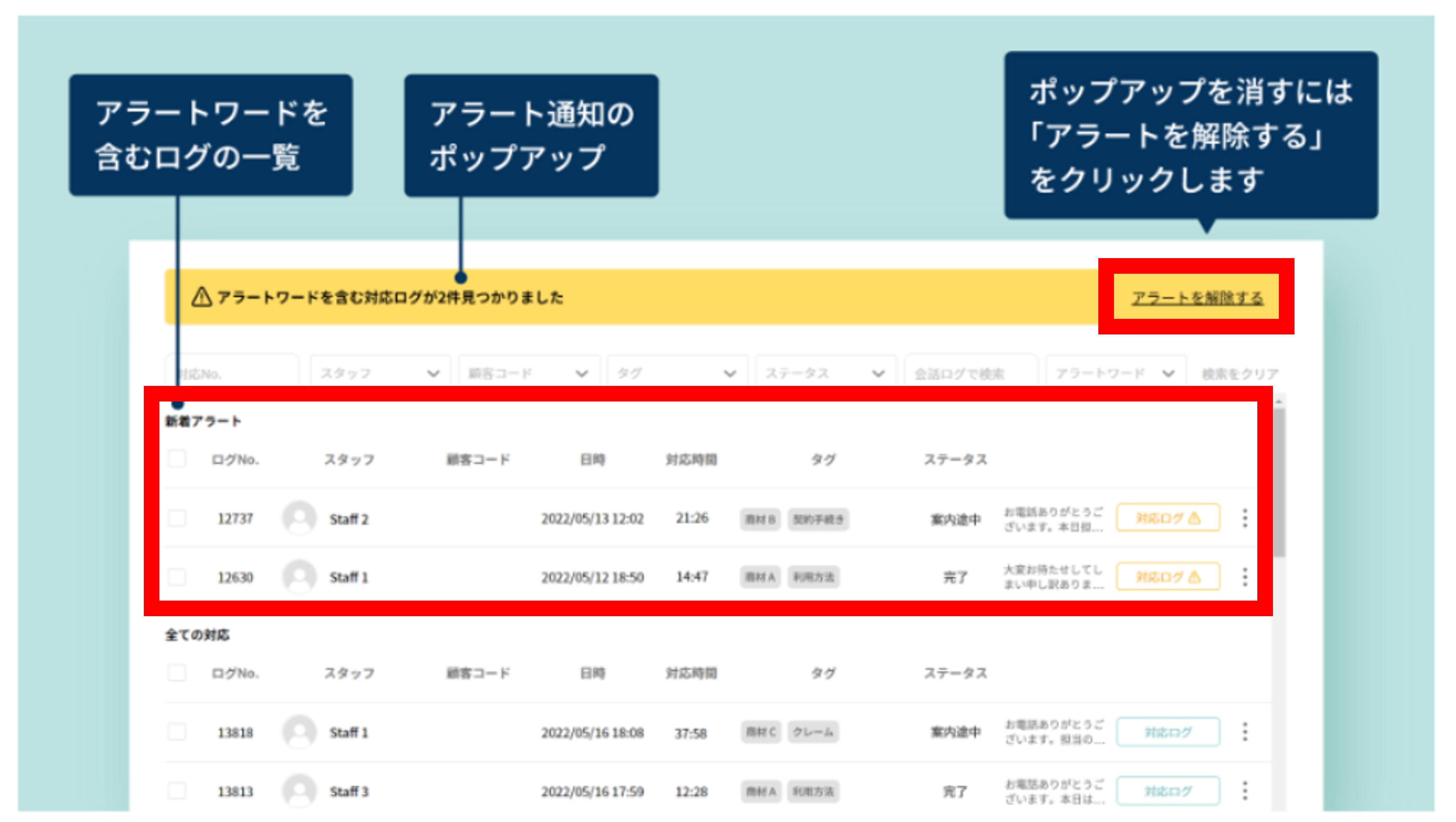Click the 商材C tag in row 13818
The width and height of the screenshot is (1456, 822).
(761, 732)
